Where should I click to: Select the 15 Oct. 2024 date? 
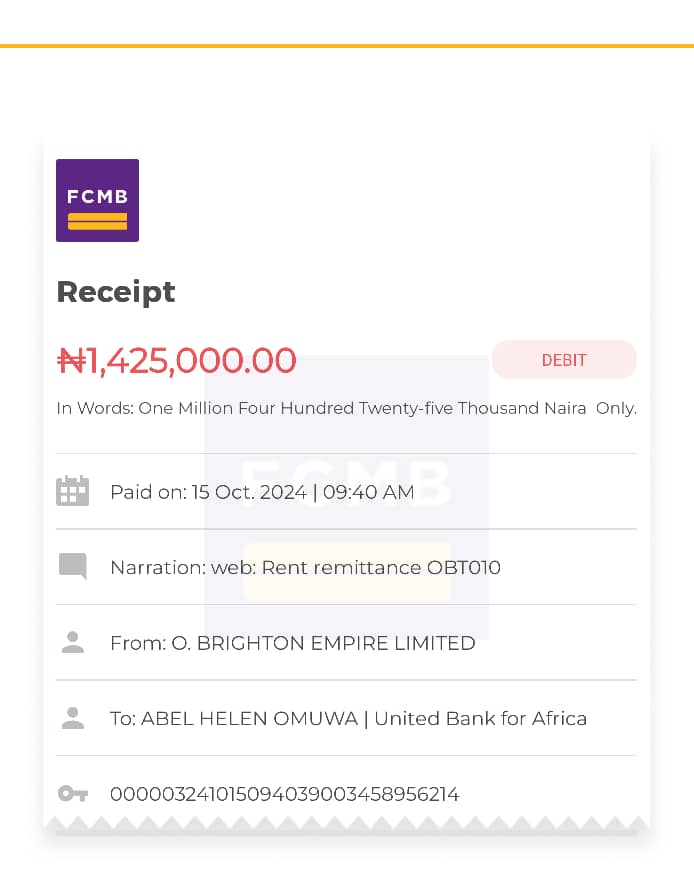[247, 492]
